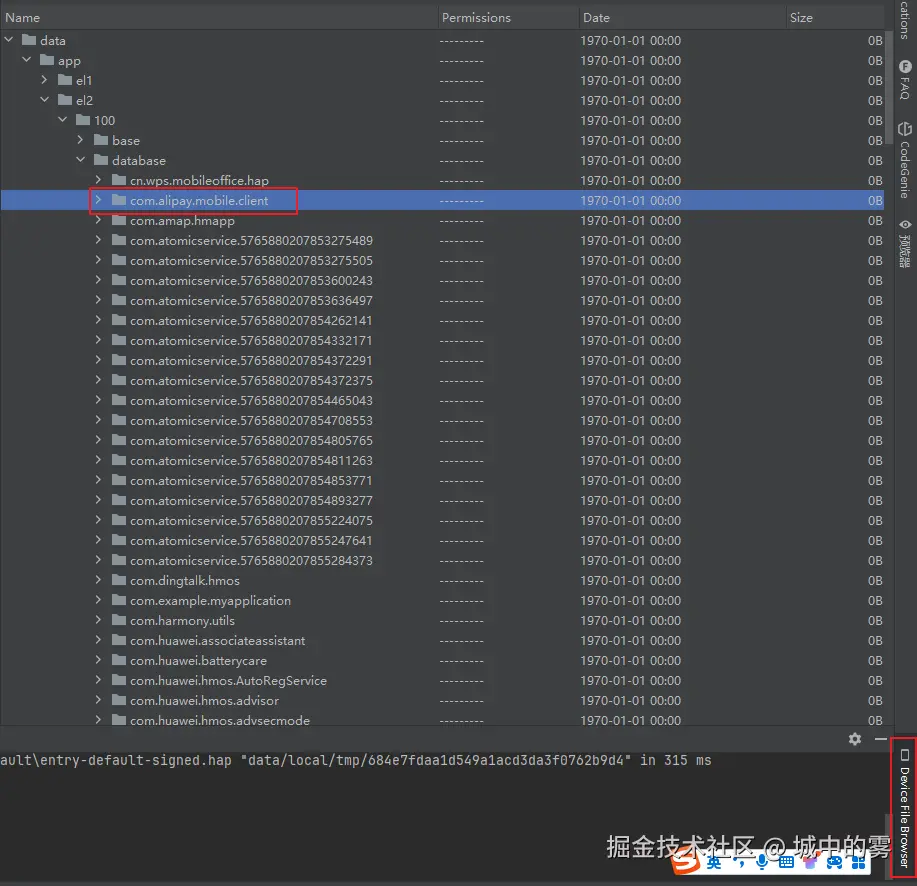Screen dimensions: 917x886
Task: Select the data folder icon
Action: pyautogui.click(x=29, y=40)
